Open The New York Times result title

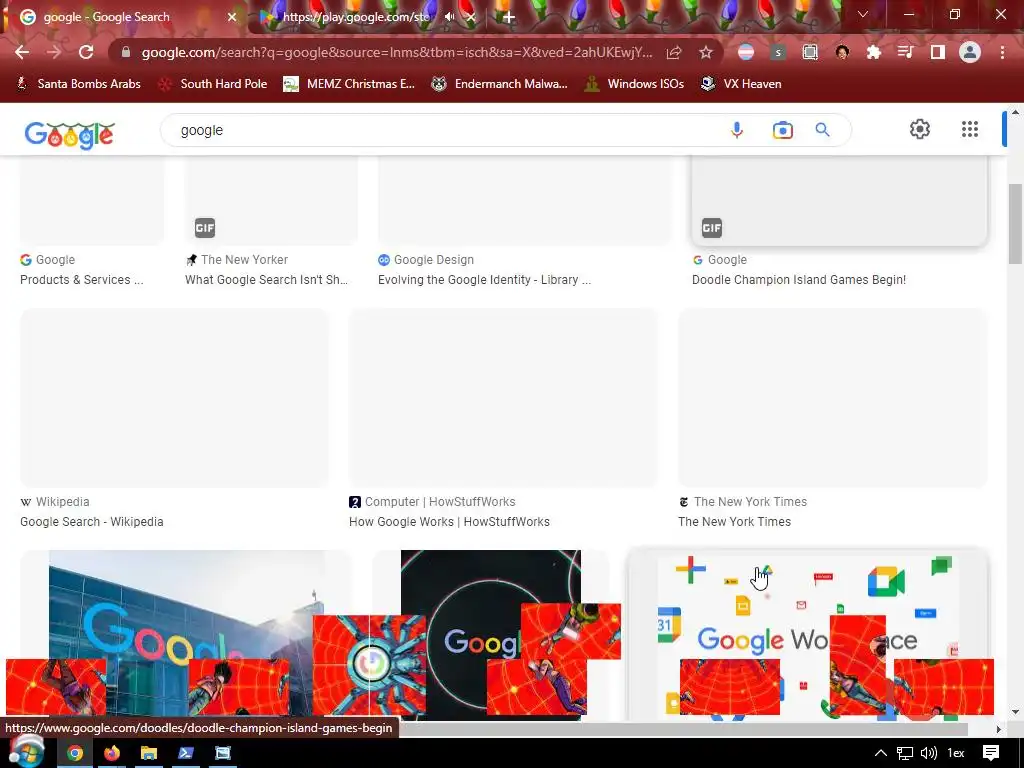coord(734,522)
